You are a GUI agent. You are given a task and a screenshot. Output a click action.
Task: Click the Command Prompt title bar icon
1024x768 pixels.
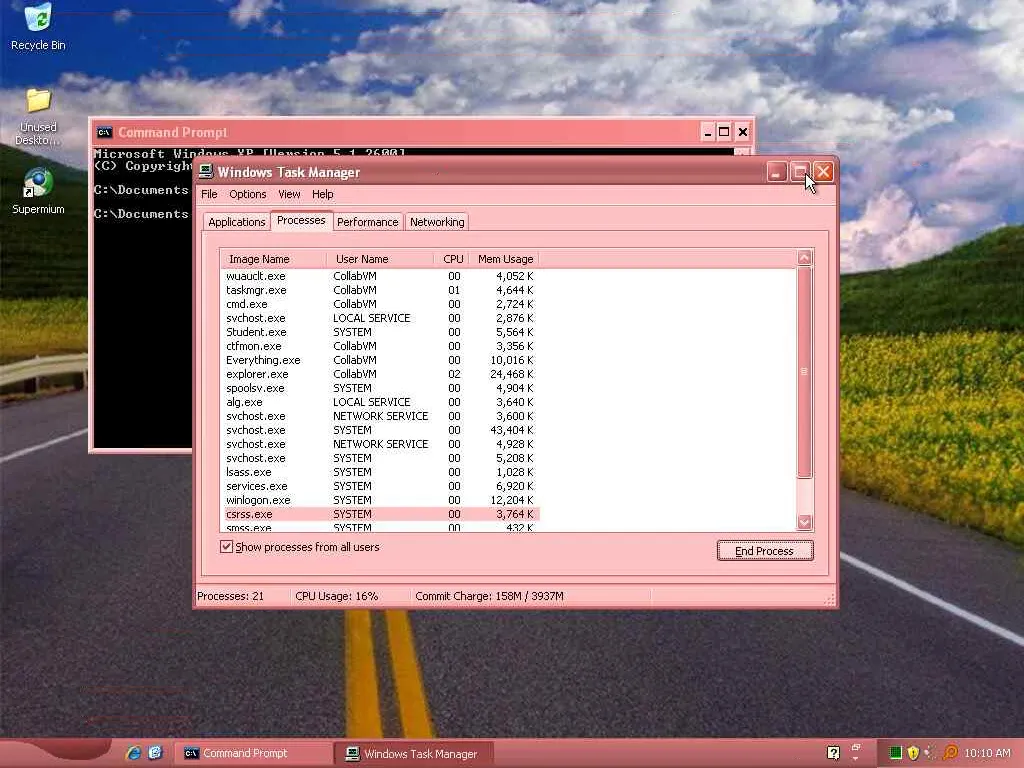pos(104,132)
